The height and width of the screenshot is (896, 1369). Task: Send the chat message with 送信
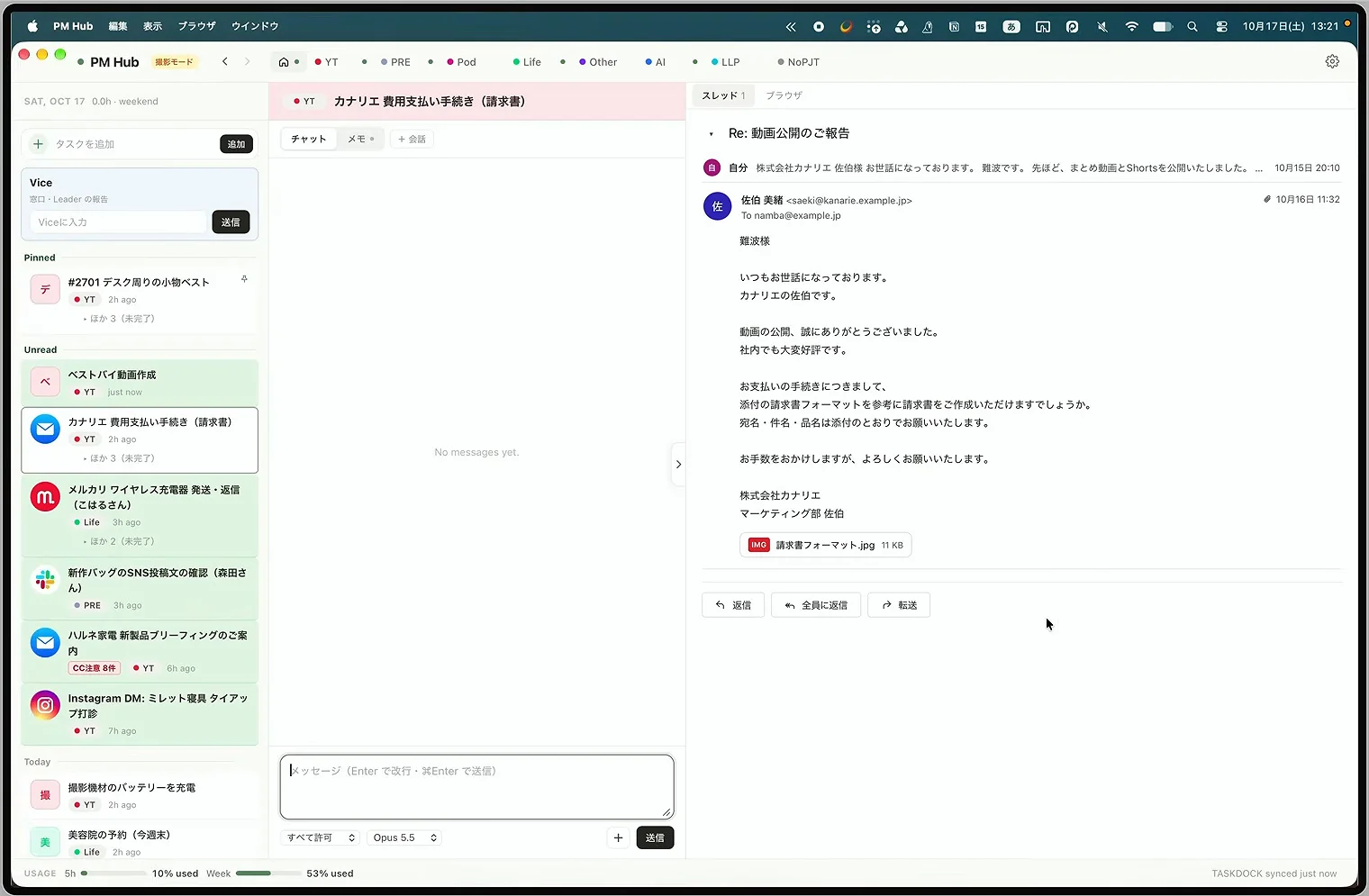tap(655, 837)
